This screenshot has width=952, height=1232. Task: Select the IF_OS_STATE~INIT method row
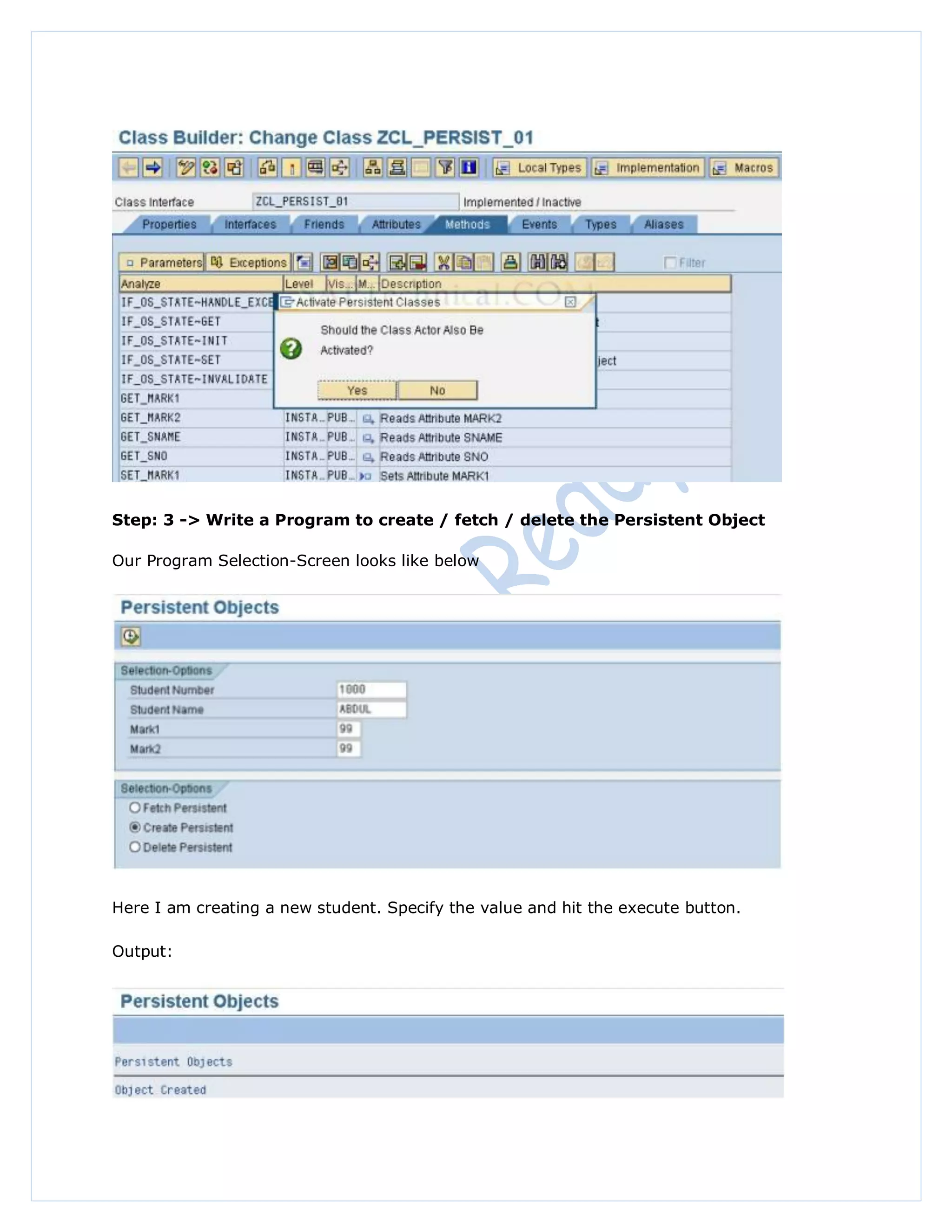tap(196, 341)
